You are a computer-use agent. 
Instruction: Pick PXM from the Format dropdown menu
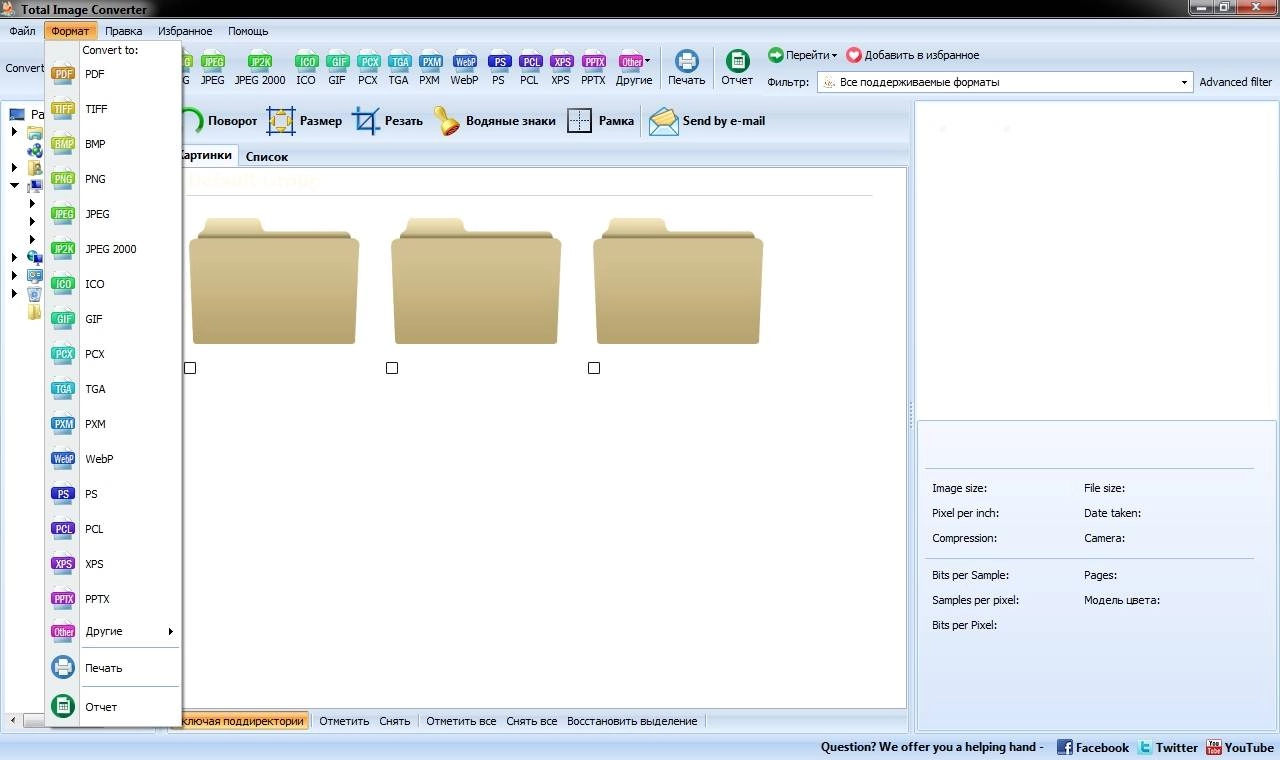(x=113, y=424)
